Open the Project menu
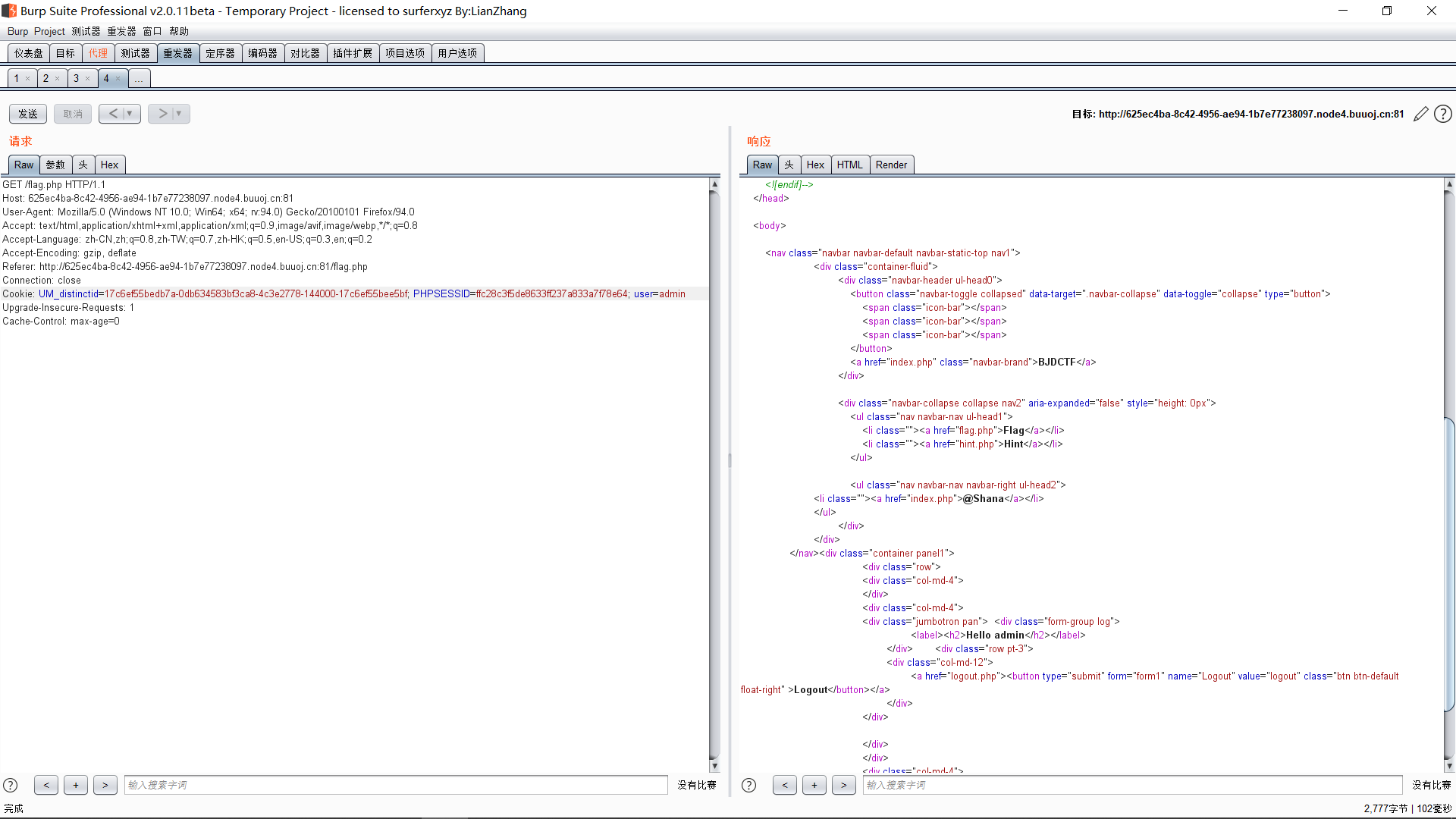The height and width of the screenshot is (819, 1456). coord(49,31)
